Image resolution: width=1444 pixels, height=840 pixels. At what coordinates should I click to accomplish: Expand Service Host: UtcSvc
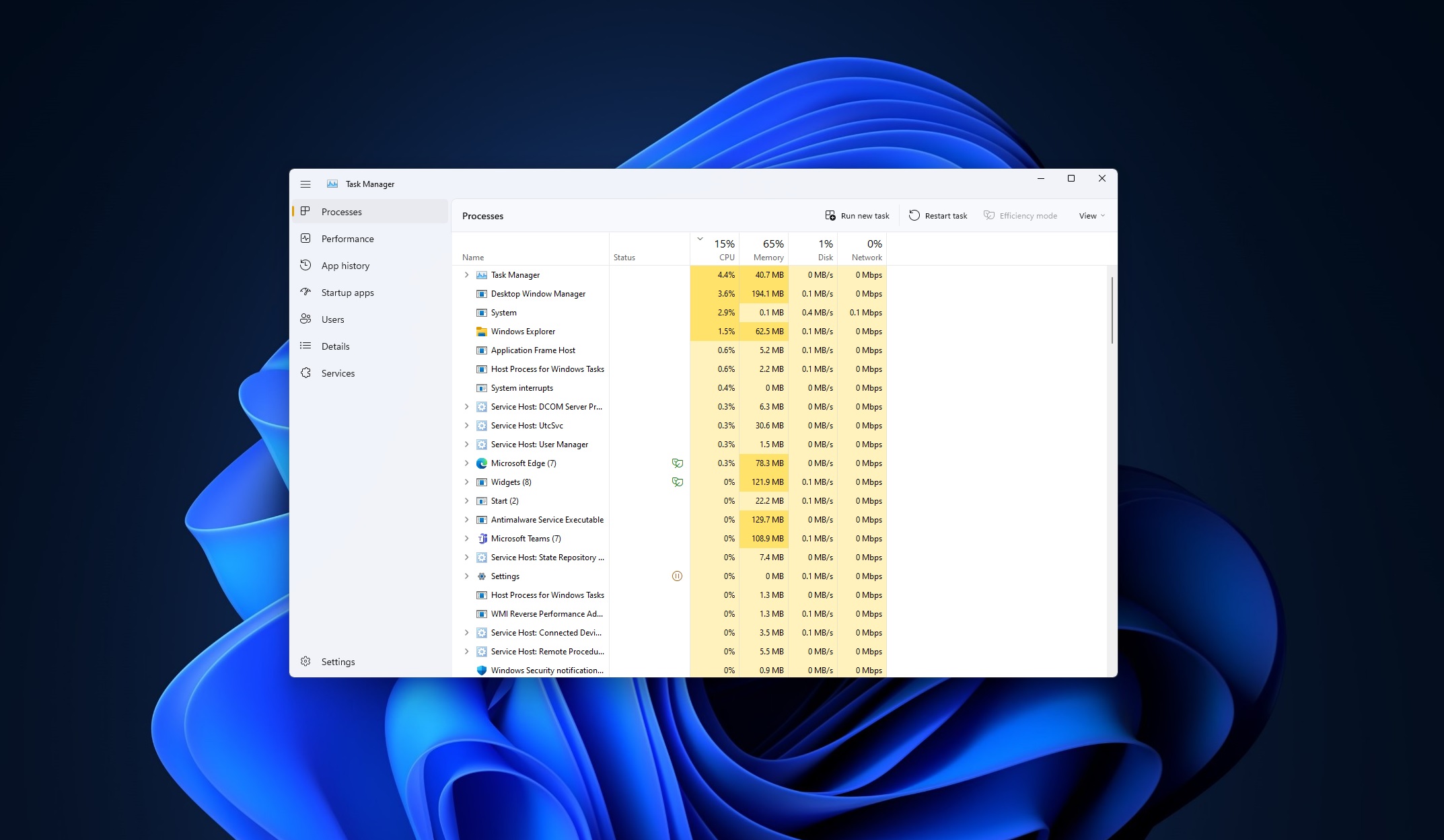pyautogui.click(x=466, y=425)
